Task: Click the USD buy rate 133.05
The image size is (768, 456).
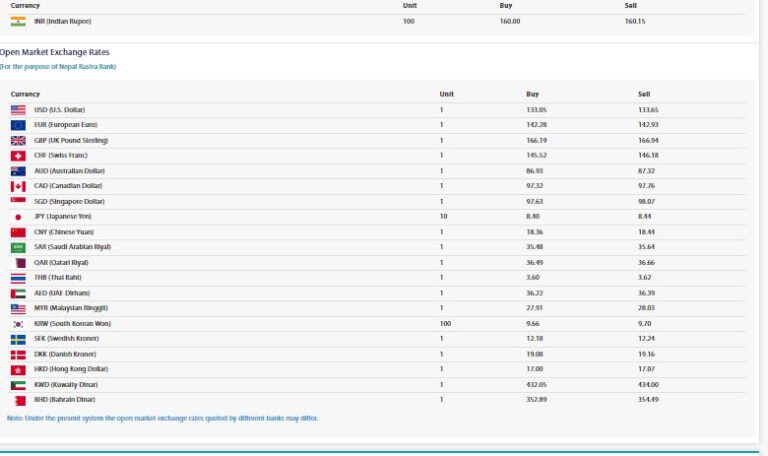Action: [536, 110]
